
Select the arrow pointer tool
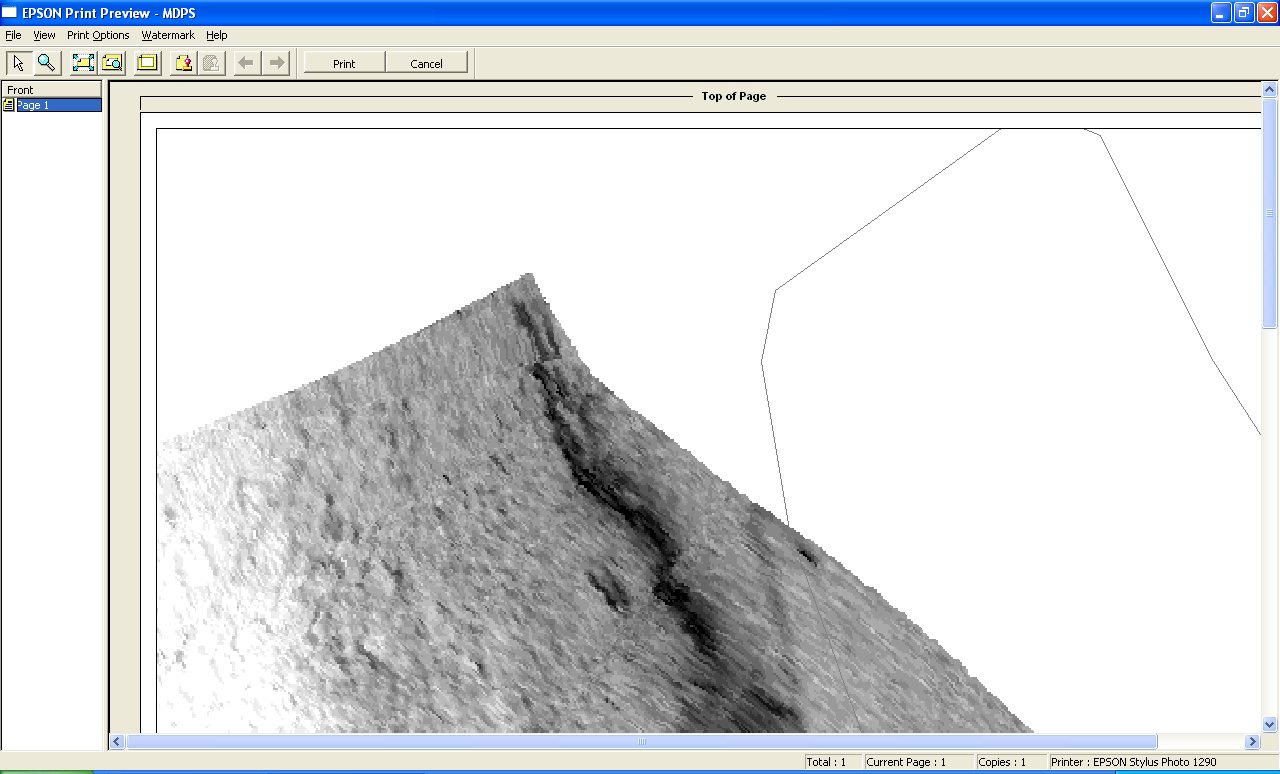[x=18, y=63]
